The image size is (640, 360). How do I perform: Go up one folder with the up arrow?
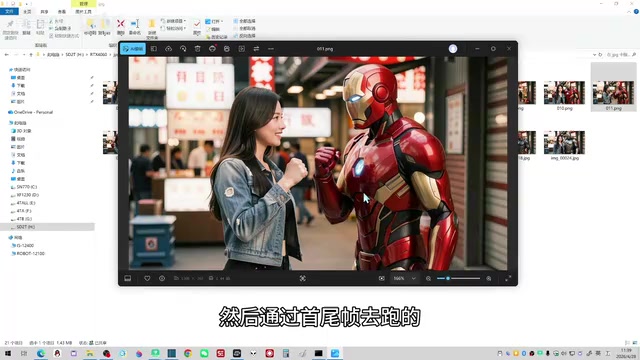tap(31, 54)
